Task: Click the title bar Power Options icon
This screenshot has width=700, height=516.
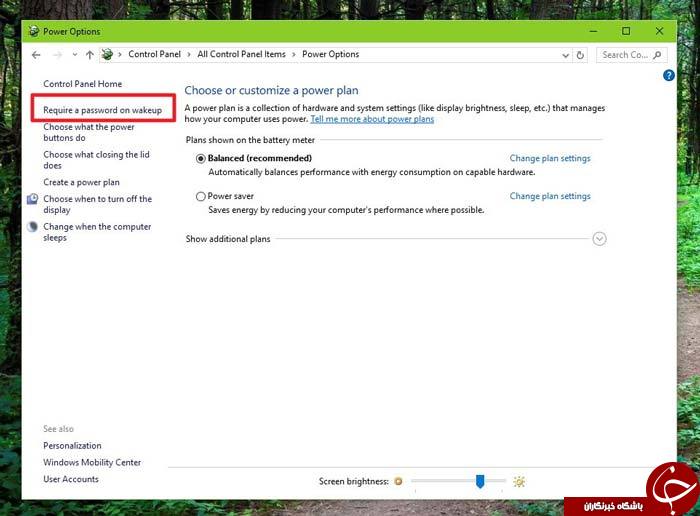Action: click(x=33, y=31)
